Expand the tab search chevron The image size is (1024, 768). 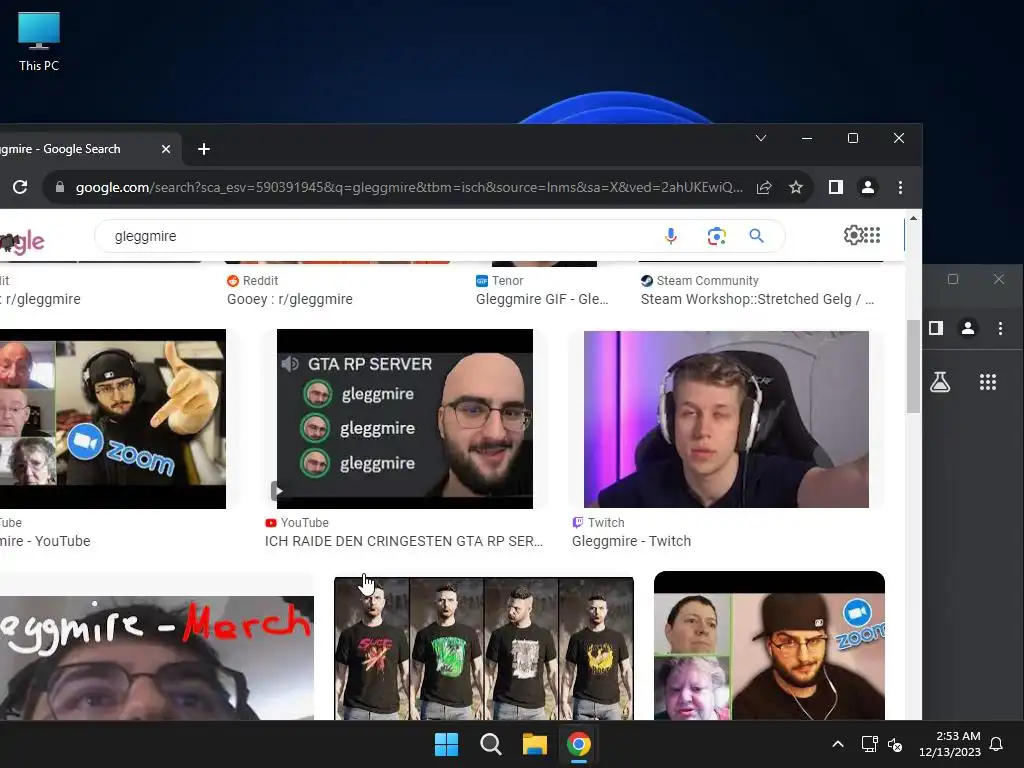coord(761,138)
